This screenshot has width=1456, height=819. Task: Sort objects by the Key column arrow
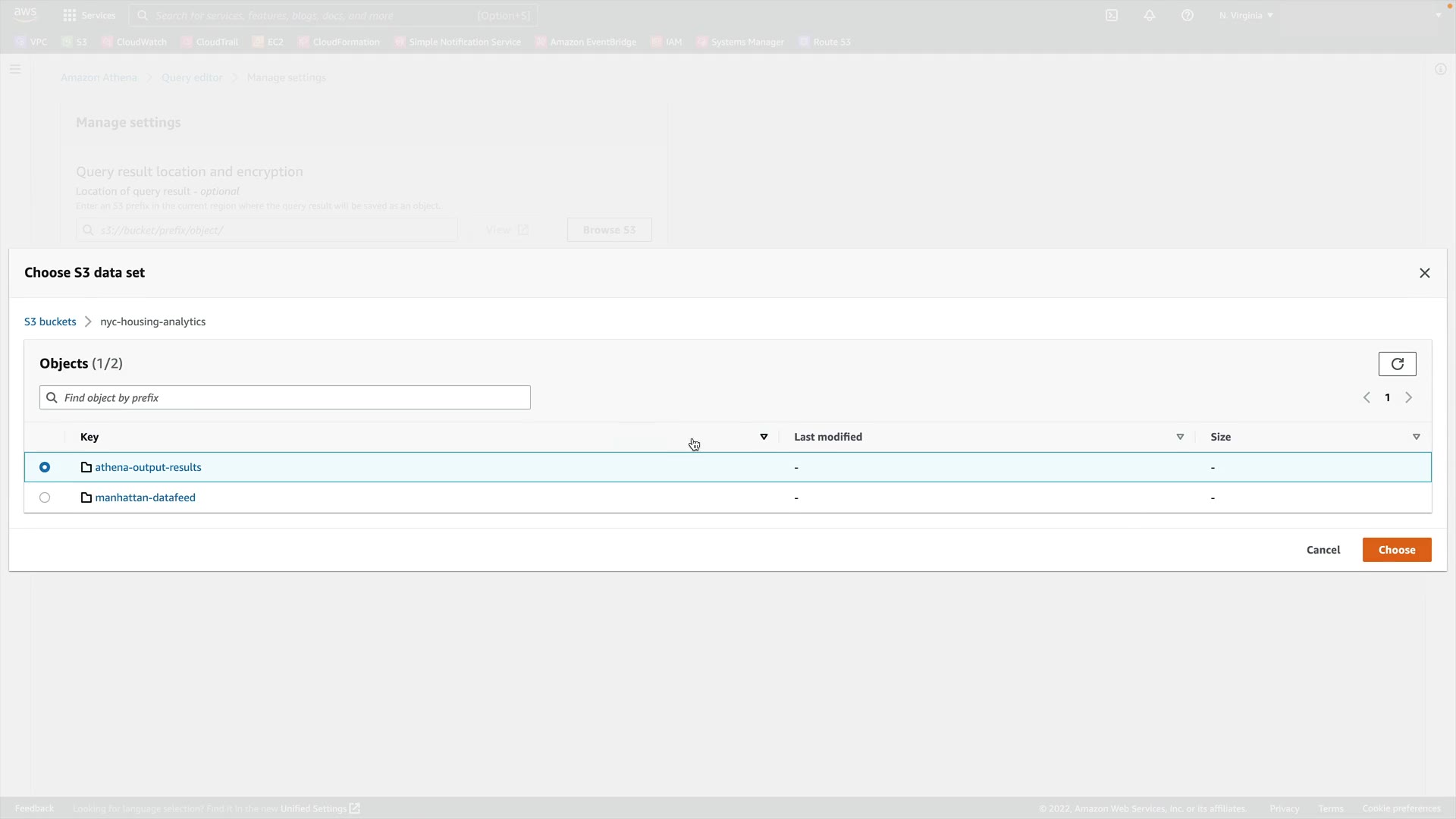pos(764,437)
